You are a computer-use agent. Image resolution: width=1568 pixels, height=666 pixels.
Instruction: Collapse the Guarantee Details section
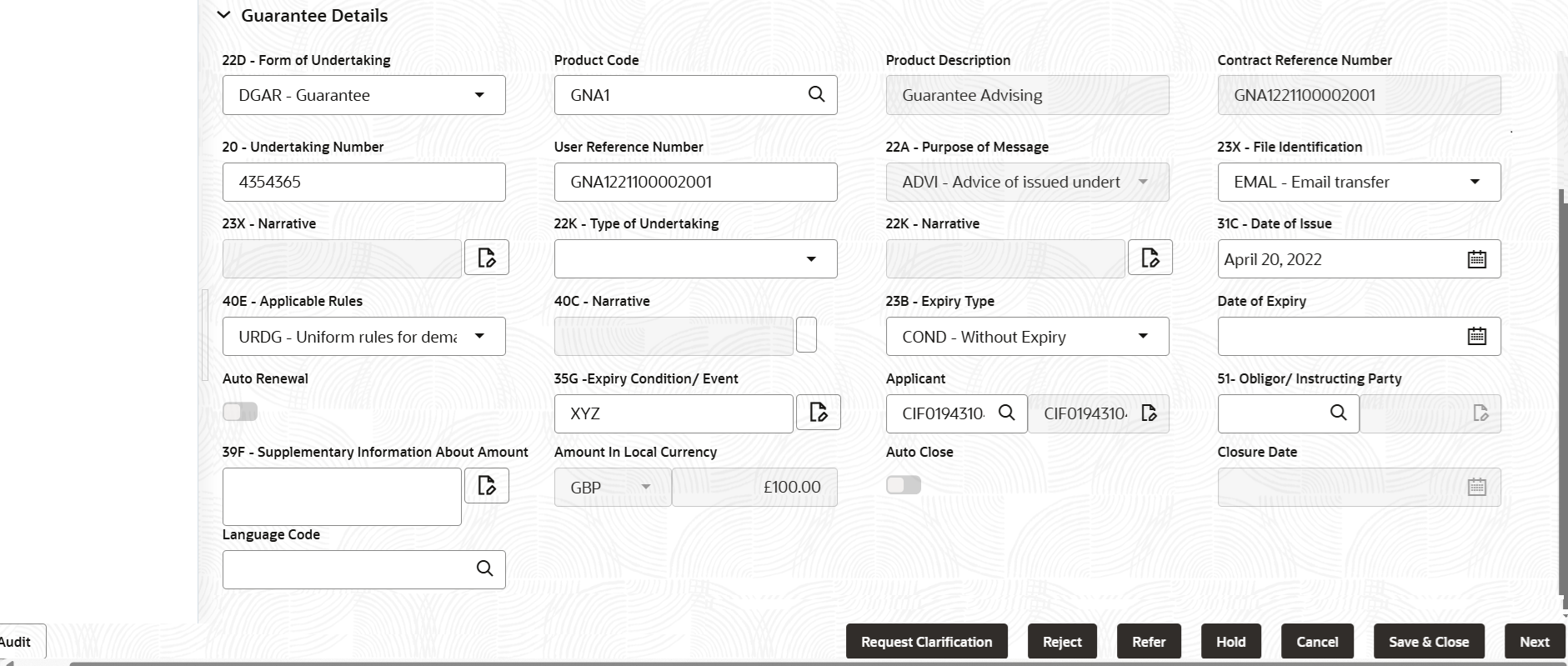coord(223,15)
